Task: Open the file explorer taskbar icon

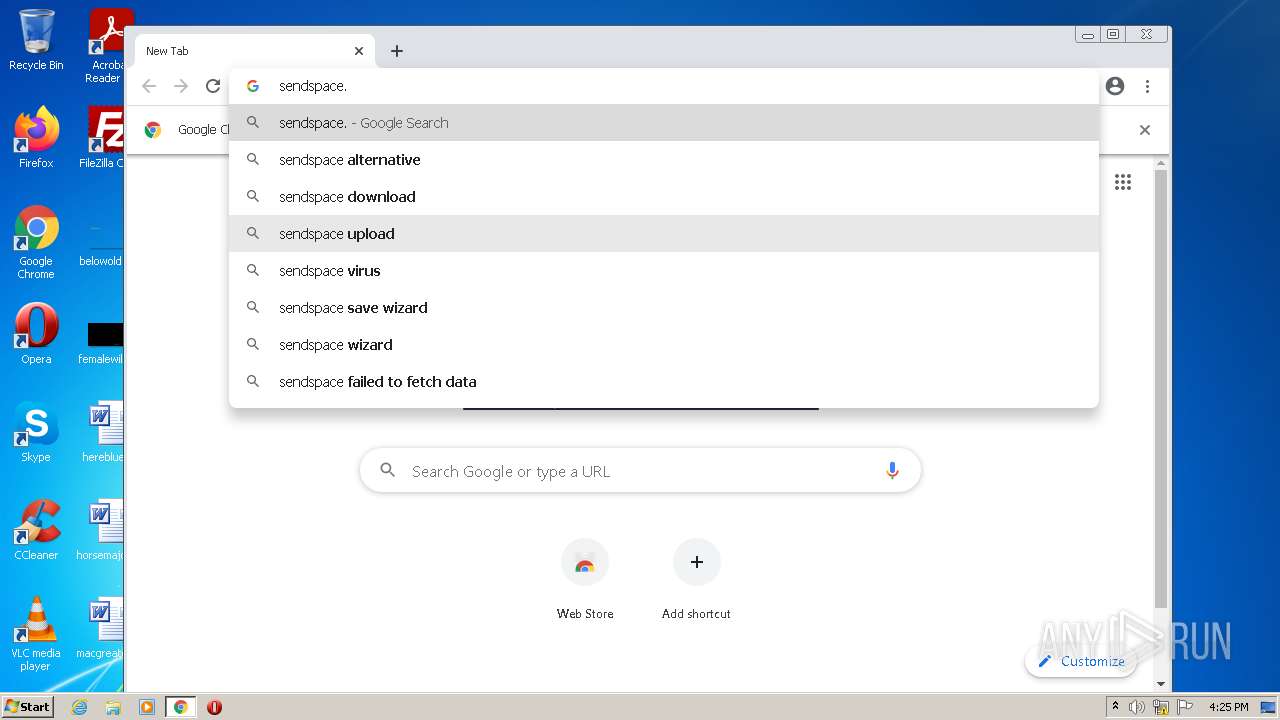Action: click(x=113, y=707)
